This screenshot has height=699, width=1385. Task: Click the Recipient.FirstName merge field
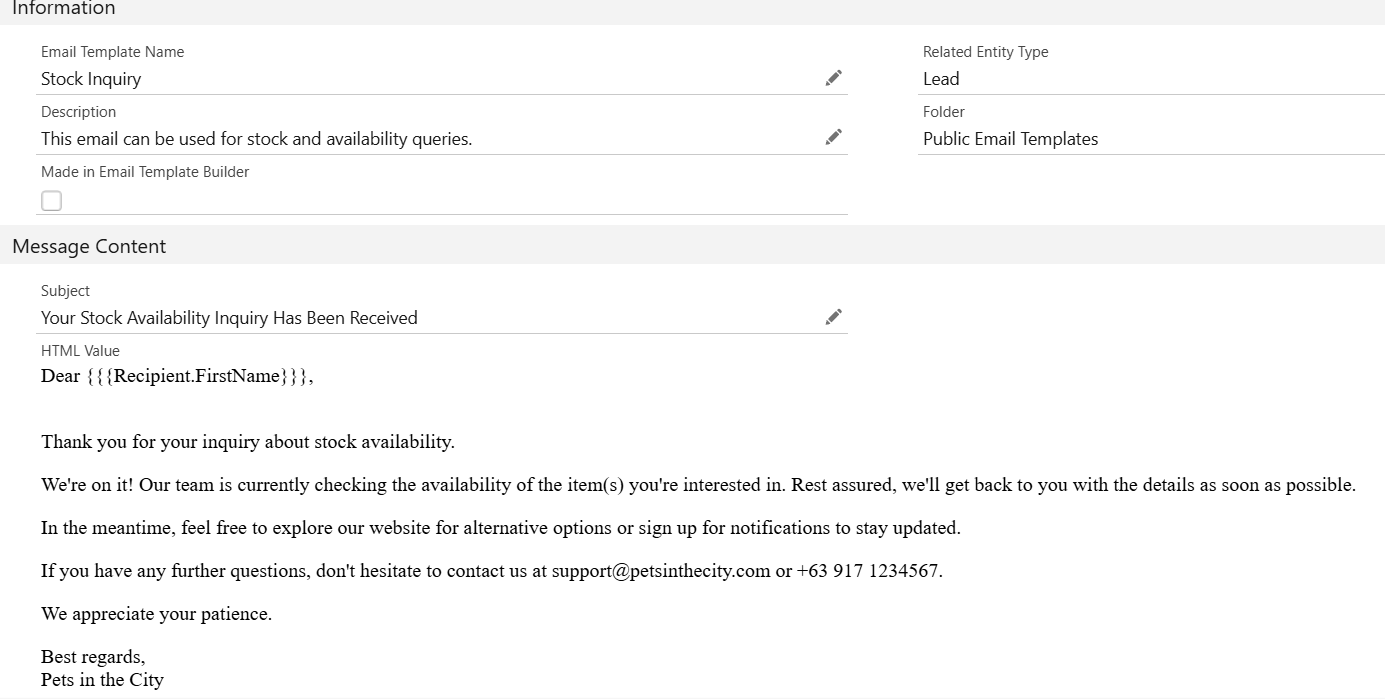(x=198, y=377)
